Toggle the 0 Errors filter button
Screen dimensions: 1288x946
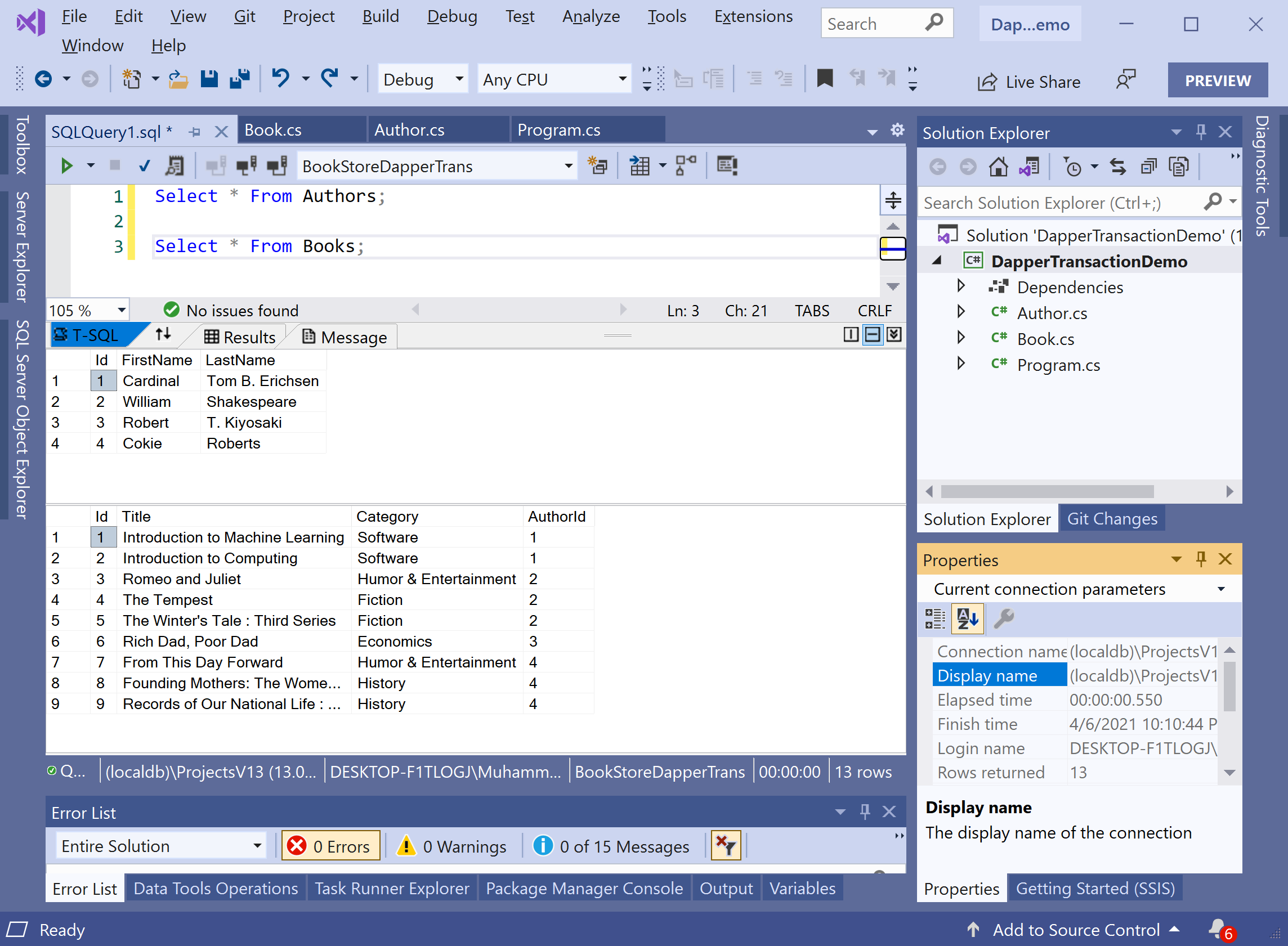(x=330, y=846)
